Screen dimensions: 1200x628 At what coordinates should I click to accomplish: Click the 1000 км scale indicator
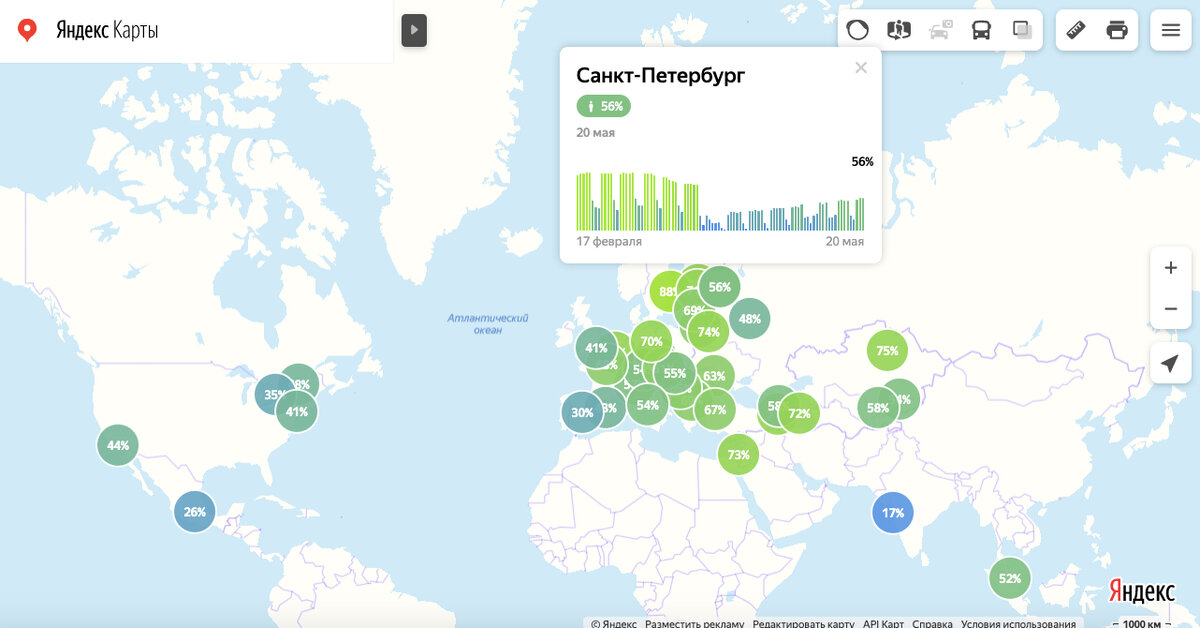(x=1142, y=623)
